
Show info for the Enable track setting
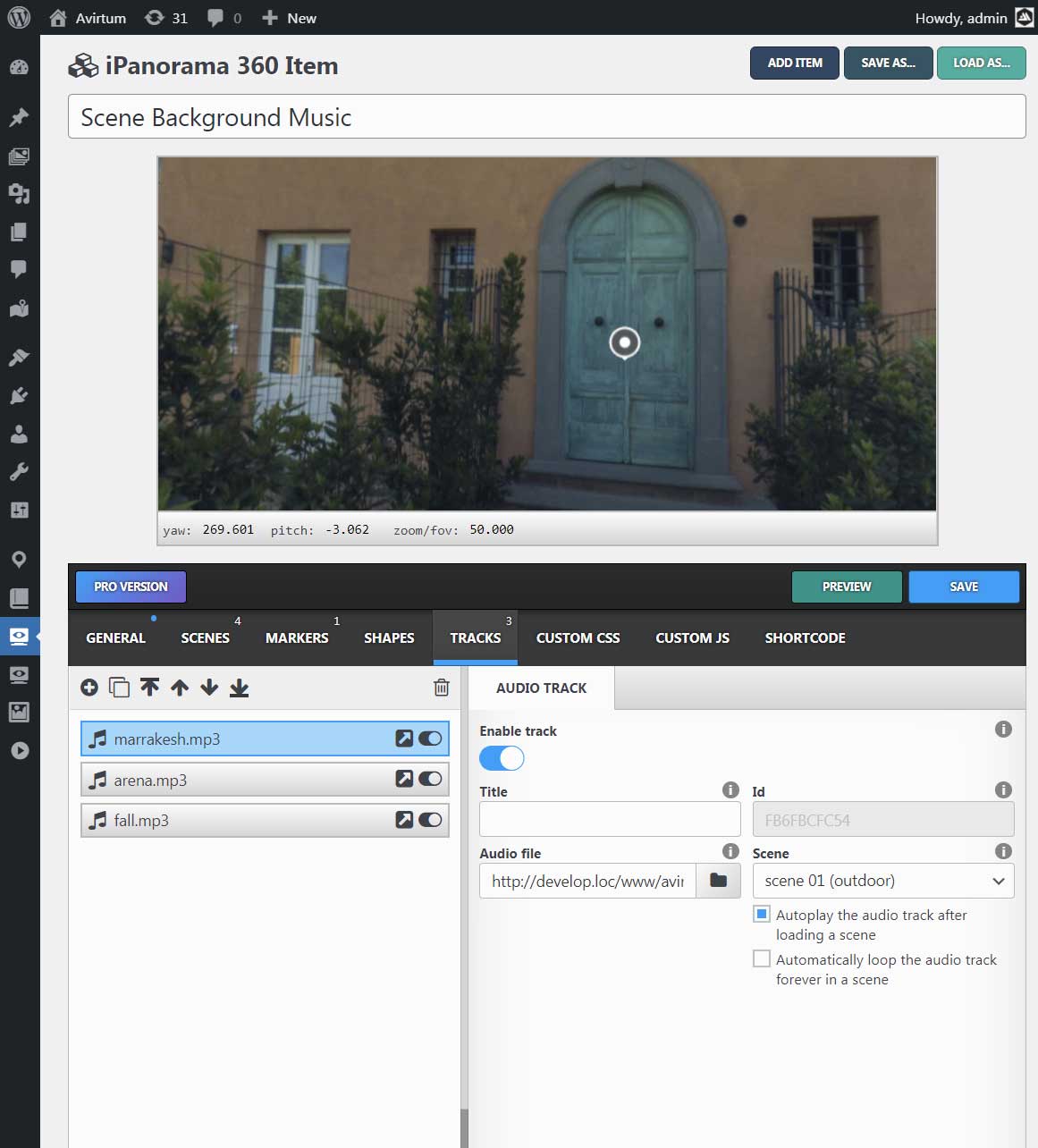pyautogui.click(x=1003, y=730)
